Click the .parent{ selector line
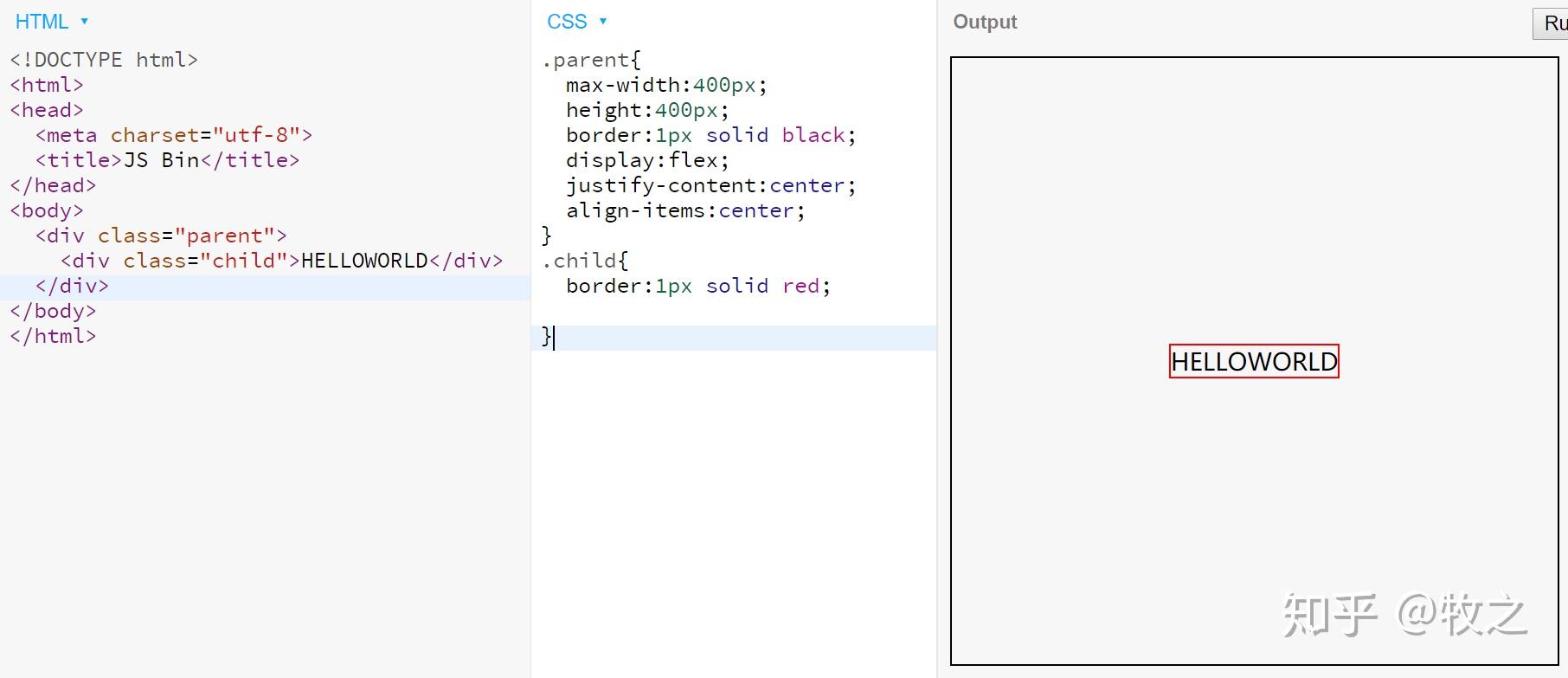Screen dimensions: 1568x678 point(591,60)
